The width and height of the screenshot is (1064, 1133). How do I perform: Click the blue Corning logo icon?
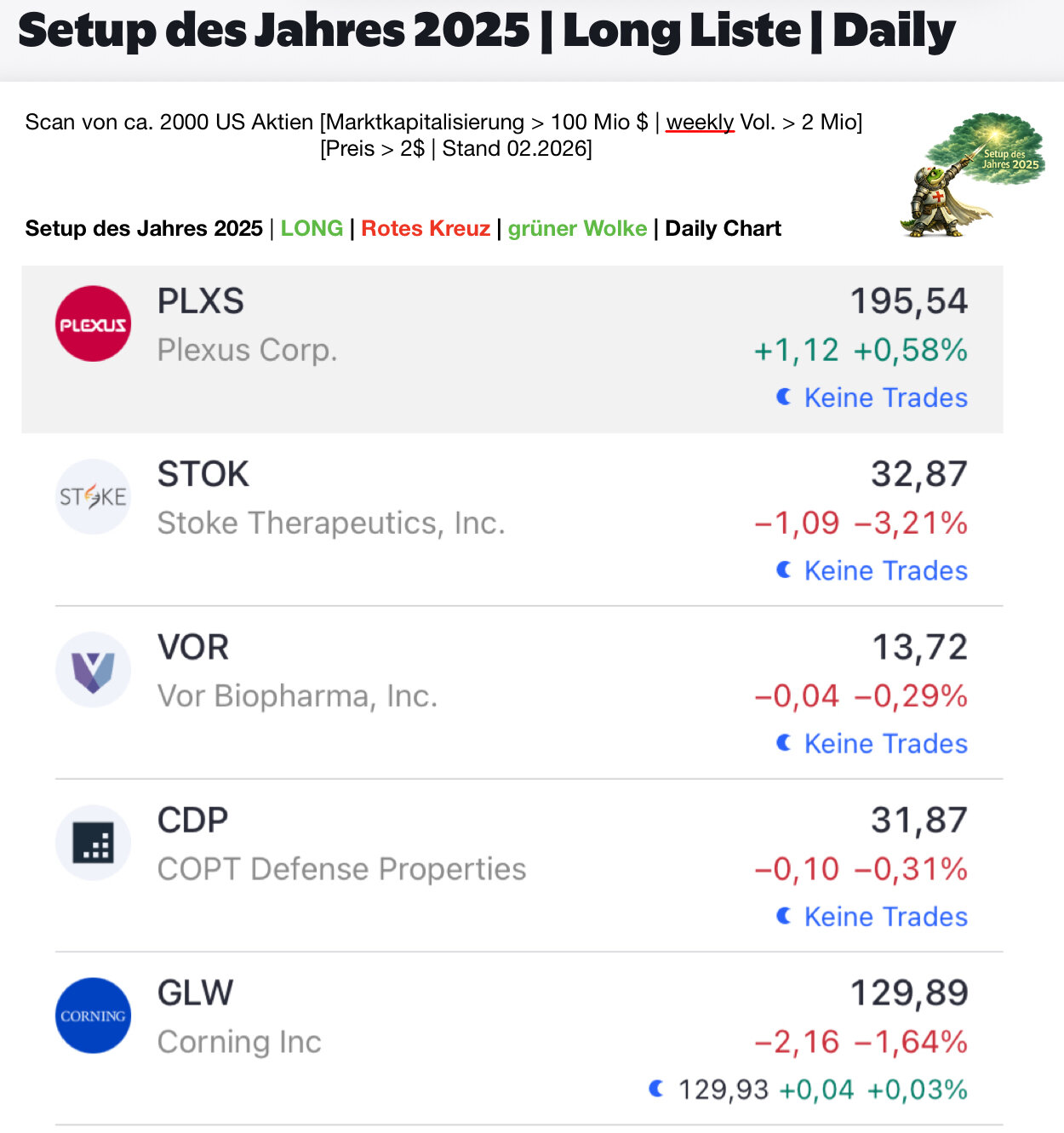(93, 1015)
